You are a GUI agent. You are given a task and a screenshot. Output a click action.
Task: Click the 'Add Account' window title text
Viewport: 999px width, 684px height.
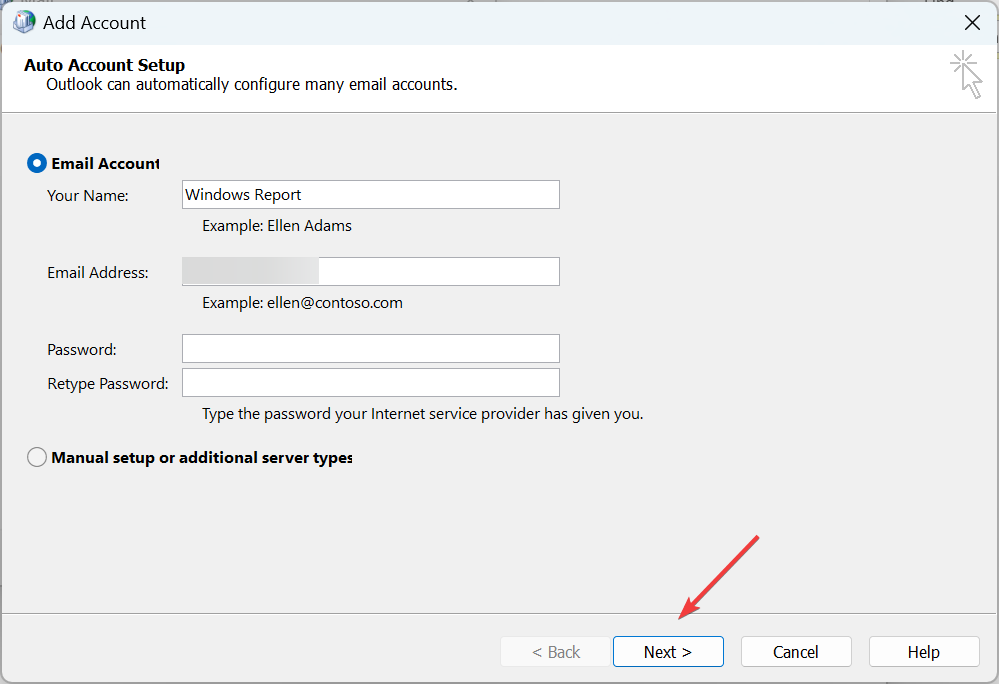[x=94, y=23]
